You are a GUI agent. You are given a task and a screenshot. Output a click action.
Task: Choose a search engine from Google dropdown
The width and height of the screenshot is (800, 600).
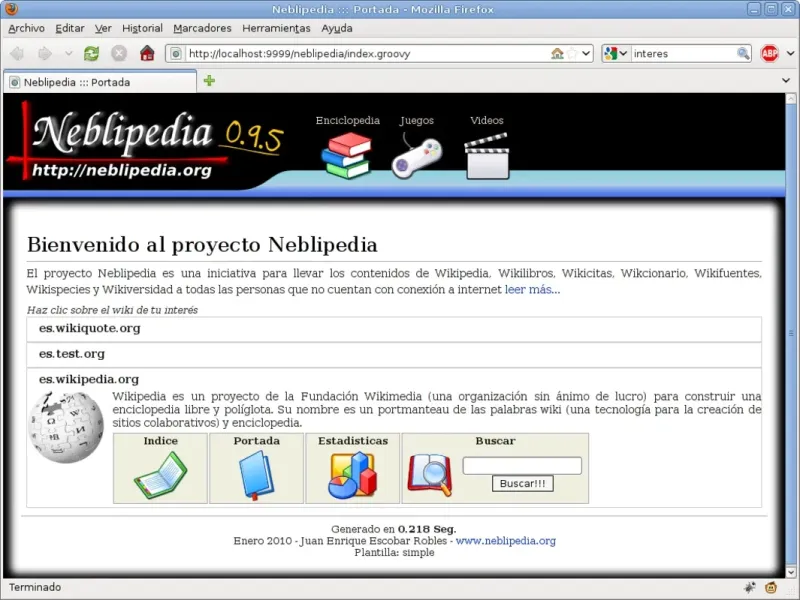point(615,53)
